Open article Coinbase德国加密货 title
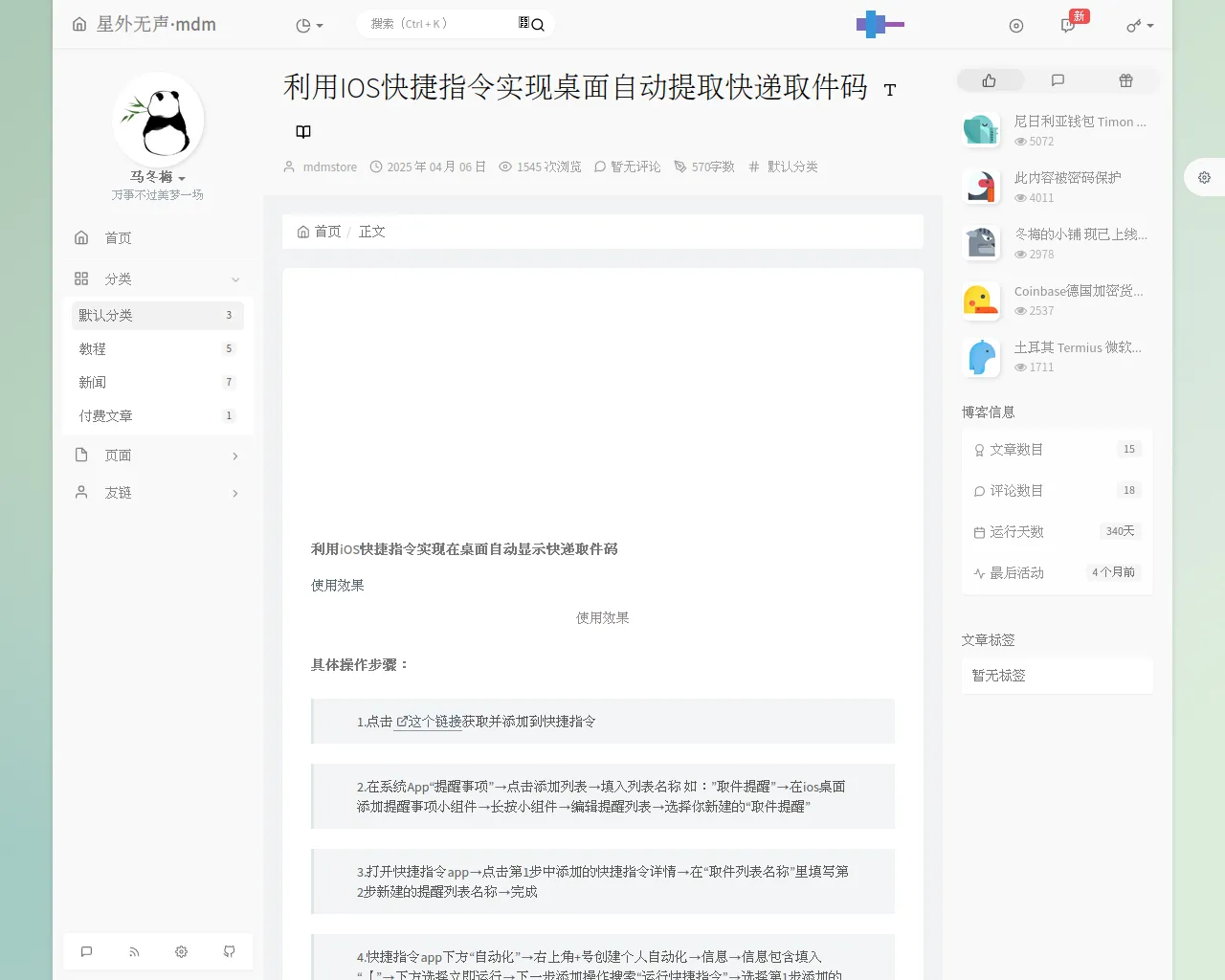Screen dimensions: 1225x980 1079,291
